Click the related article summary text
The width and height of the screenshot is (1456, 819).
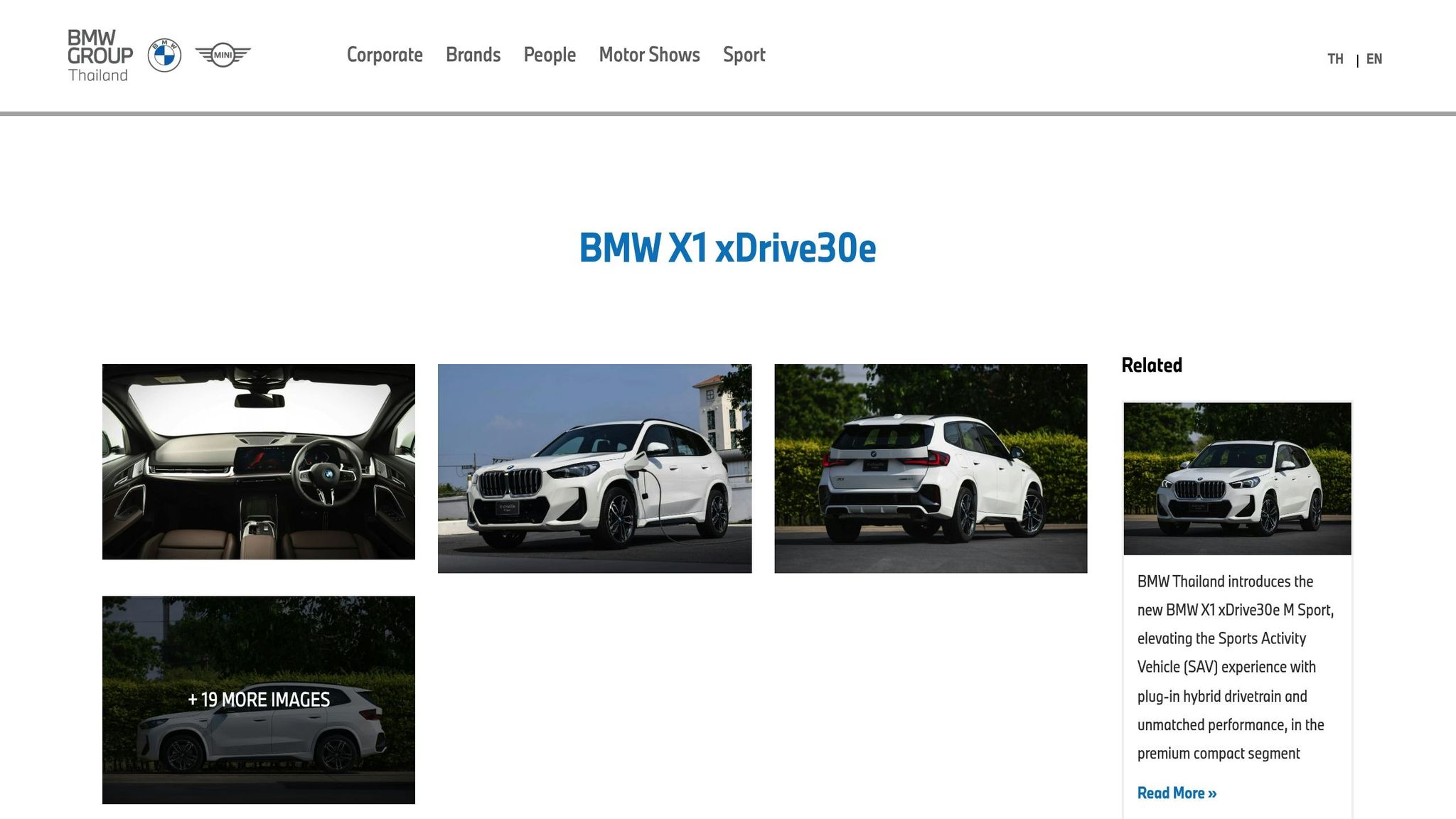(1236, 667)
